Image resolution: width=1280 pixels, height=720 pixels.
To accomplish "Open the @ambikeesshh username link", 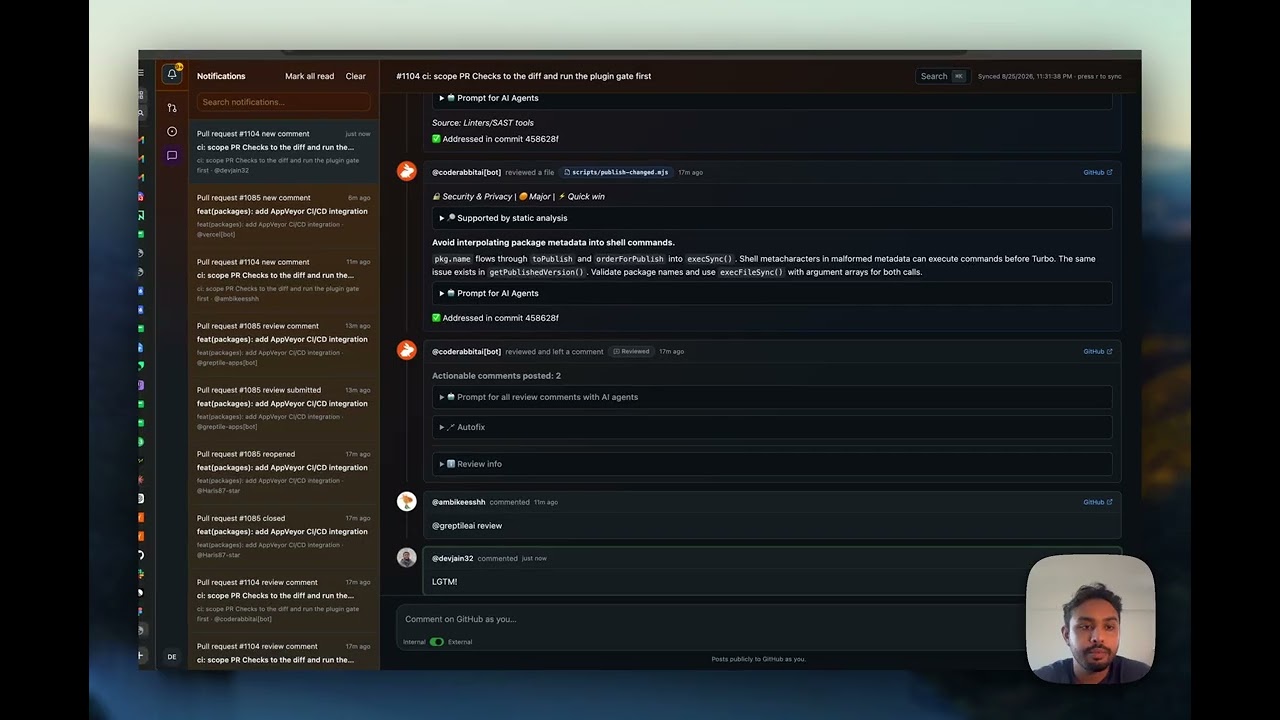I will pyautogui.click(x=458, y=502).
